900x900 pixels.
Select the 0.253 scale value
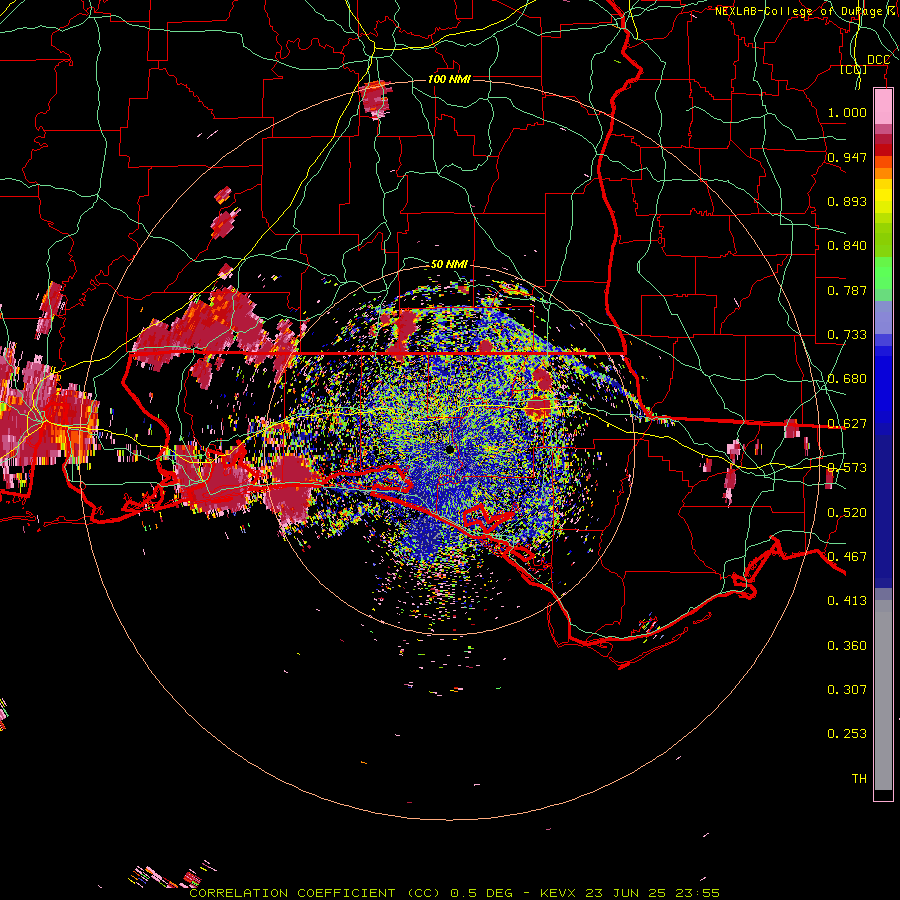[x=847, y=734]
